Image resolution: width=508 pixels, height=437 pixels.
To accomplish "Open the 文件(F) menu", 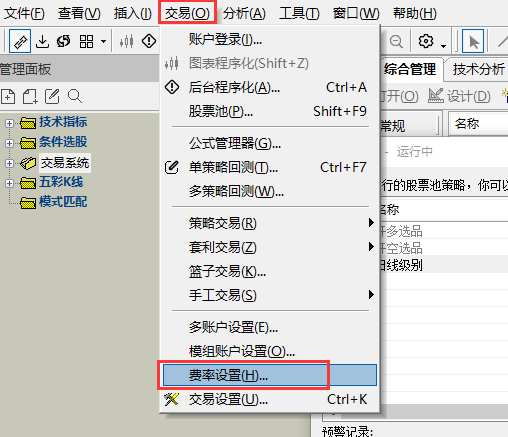I will pos(24,13).
